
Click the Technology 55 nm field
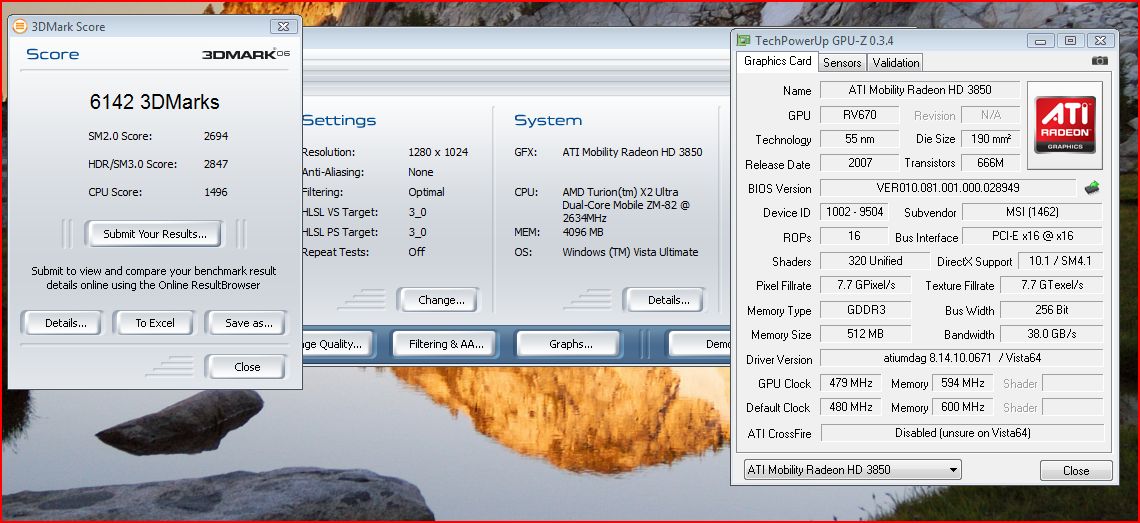pos(859,139)
